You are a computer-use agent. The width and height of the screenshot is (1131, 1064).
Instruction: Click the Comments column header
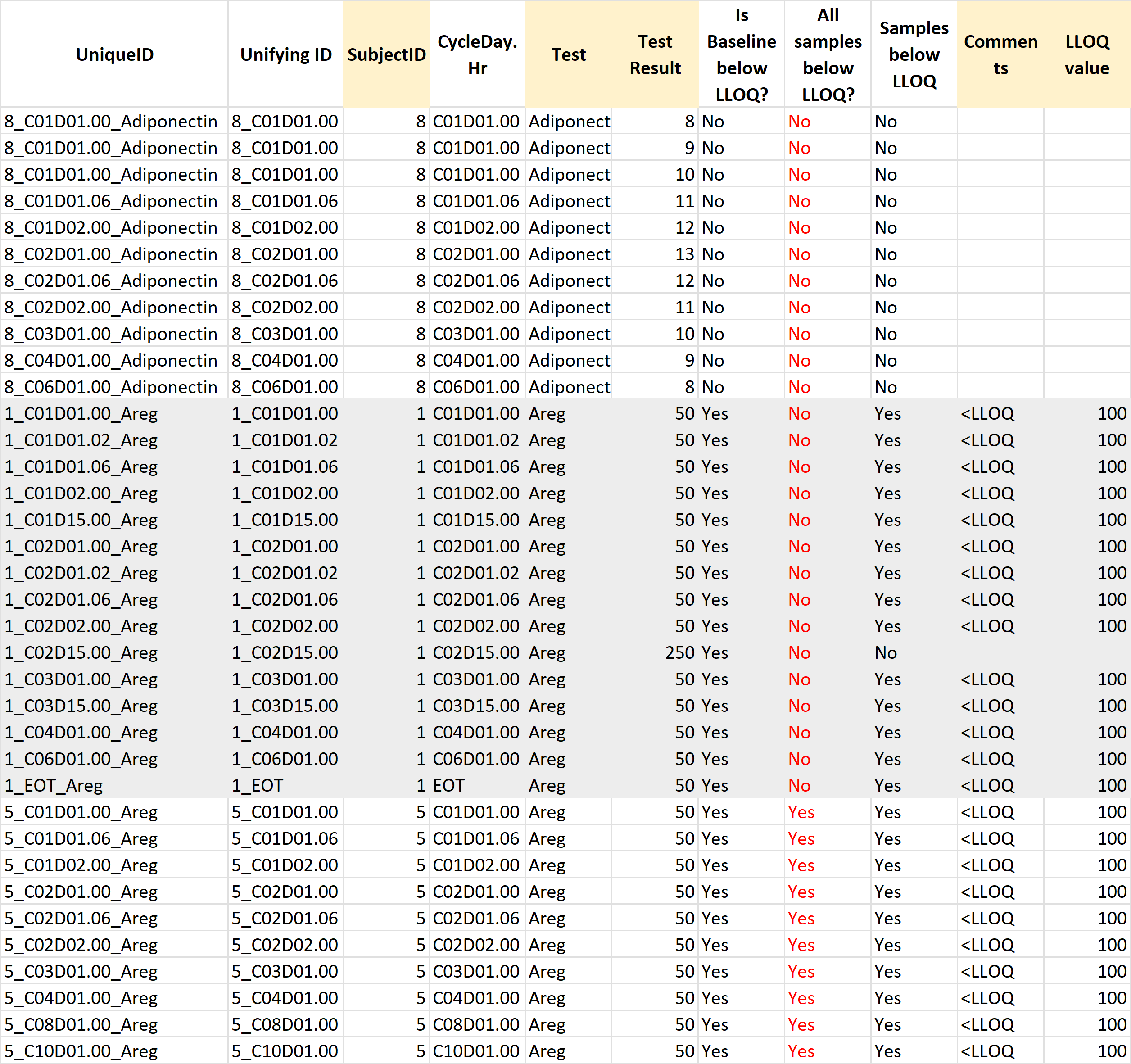tap(1000, 54)
